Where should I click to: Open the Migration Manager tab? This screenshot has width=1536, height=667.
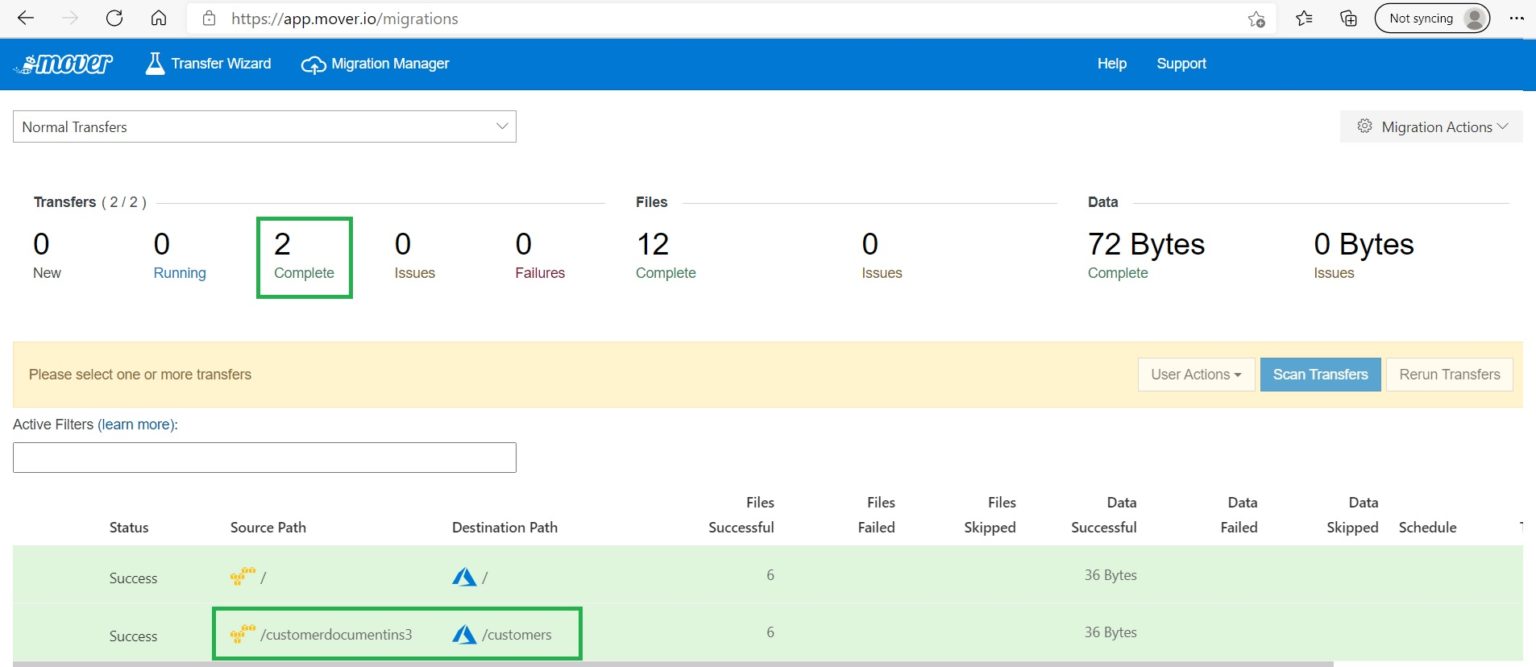click(x=375, y=64)
